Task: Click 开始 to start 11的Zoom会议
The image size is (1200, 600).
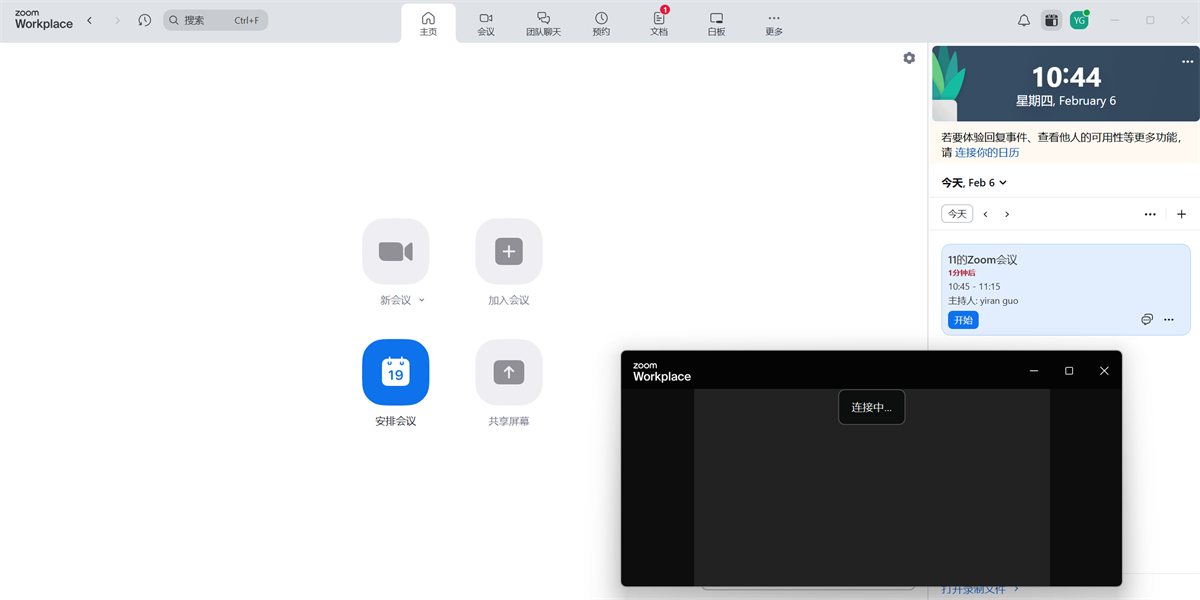Action: click(962, 319)
